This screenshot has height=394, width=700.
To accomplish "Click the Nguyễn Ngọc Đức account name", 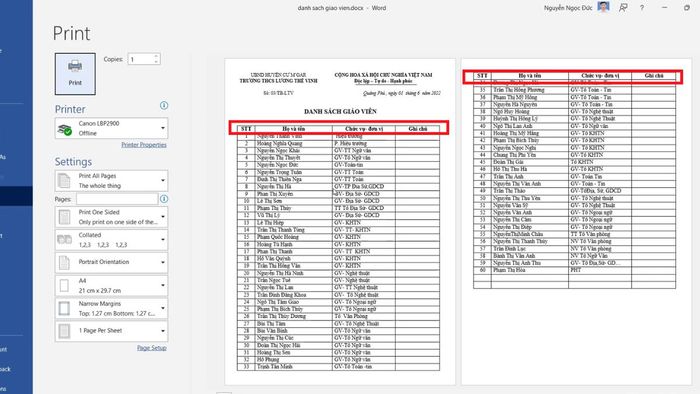I will click(568, 8).
